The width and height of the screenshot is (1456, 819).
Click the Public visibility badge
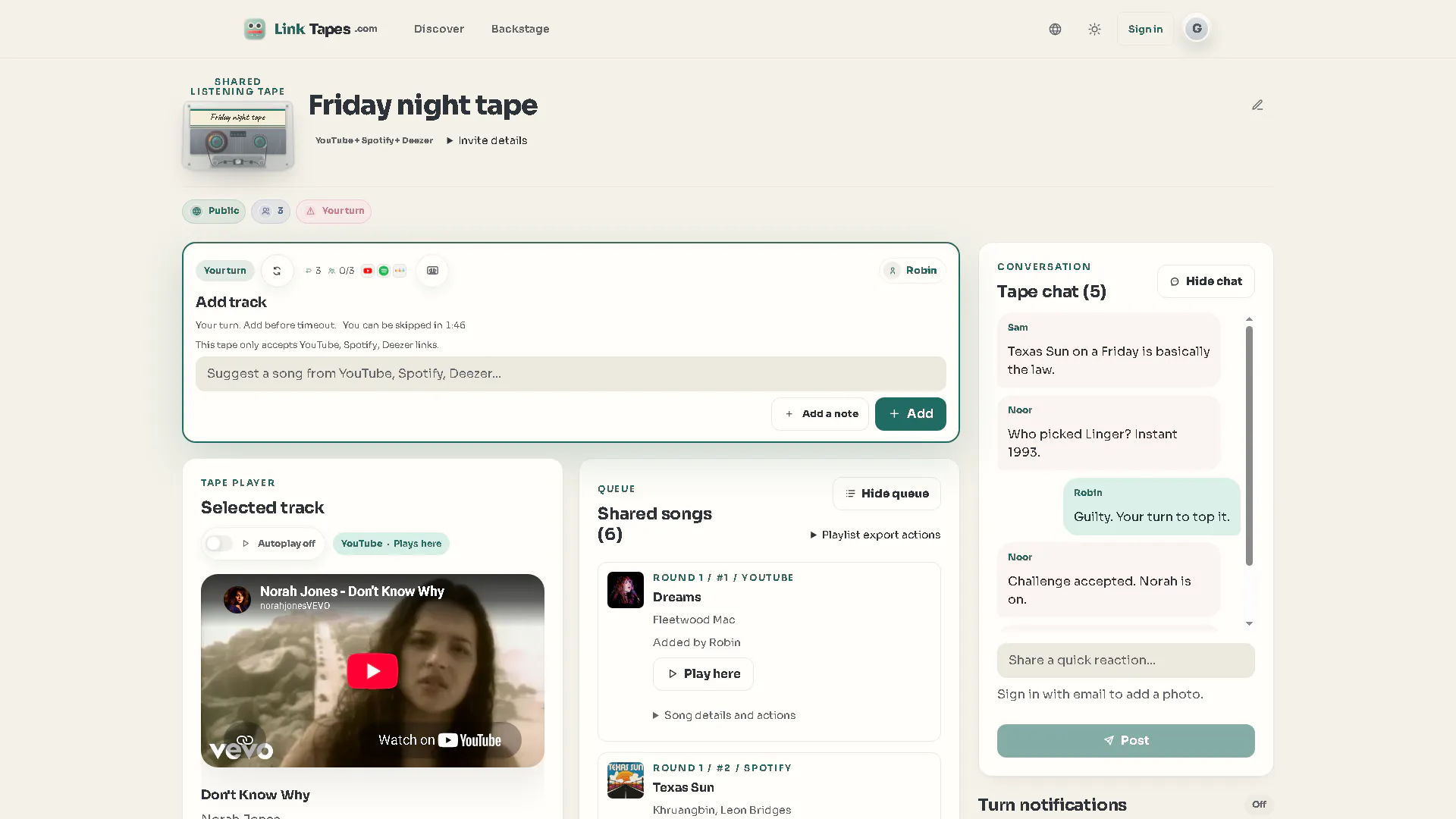214,211
